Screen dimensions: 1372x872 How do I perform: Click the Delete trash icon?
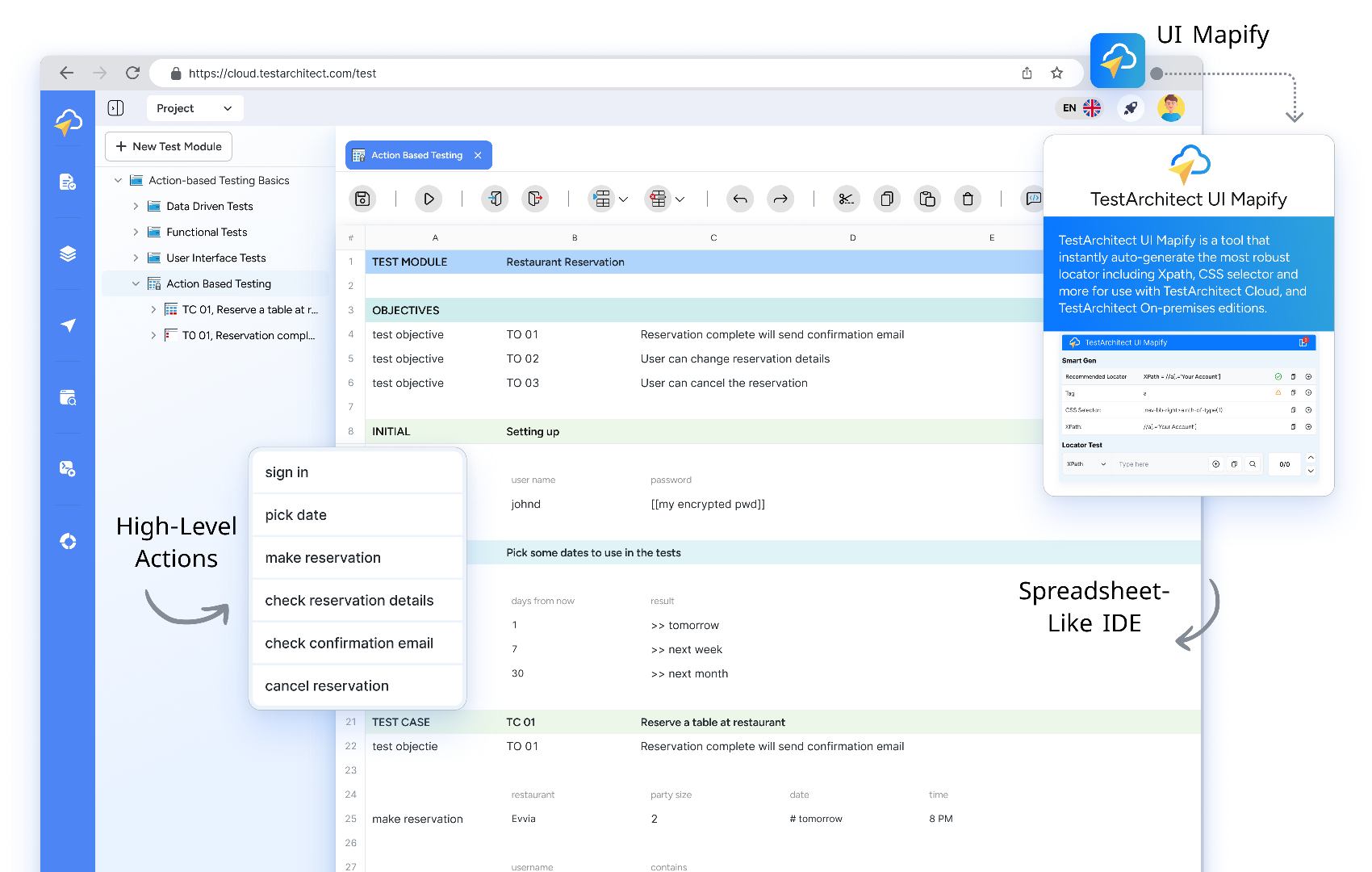click(x=968, y=199)
